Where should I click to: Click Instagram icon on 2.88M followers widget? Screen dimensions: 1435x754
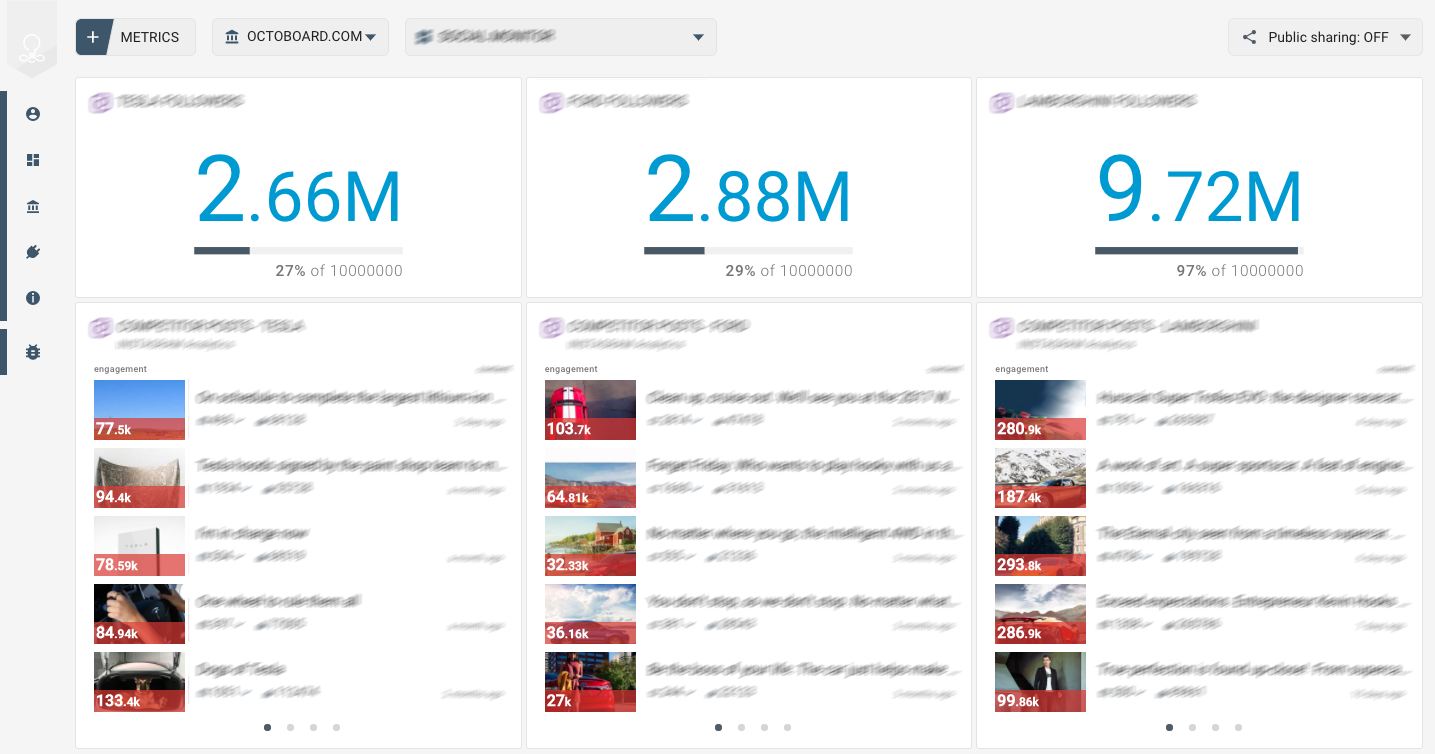(551, 102)
